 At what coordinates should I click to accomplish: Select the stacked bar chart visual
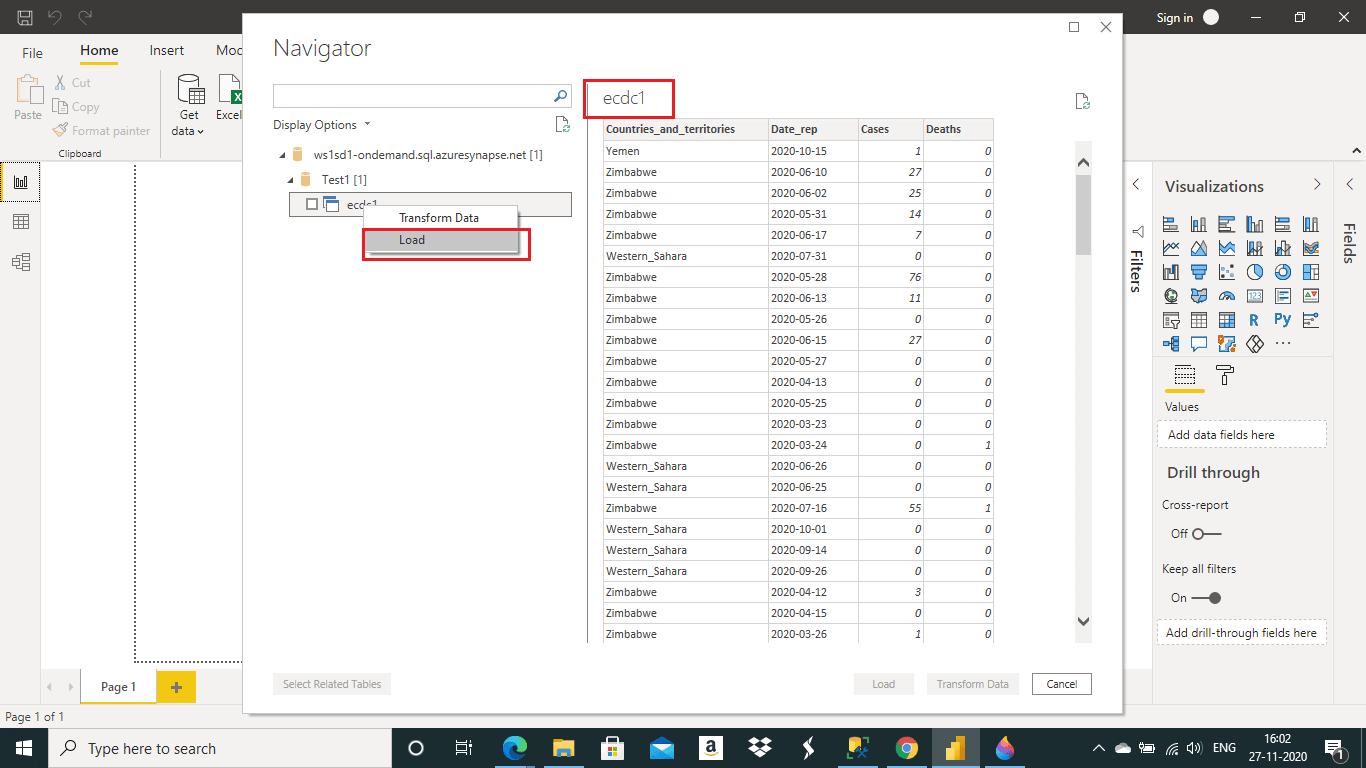1171,224
